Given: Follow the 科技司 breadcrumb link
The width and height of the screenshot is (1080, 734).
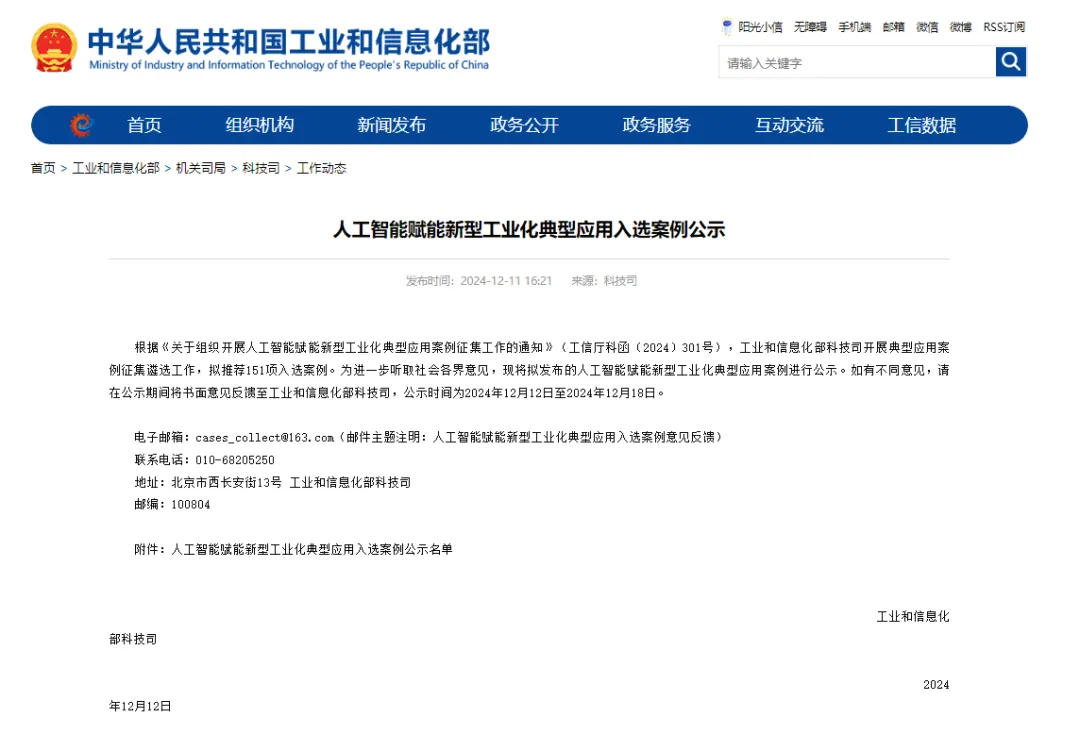Looking at the screenshot, I should (x=260, y=168).
